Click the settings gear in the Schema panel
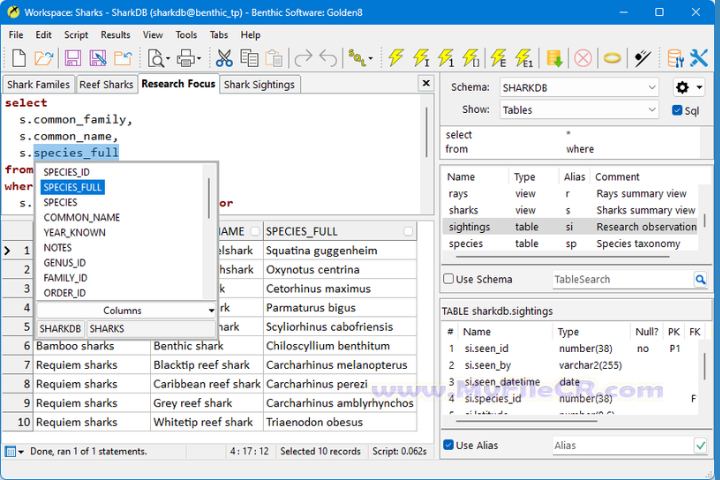The image size is (720, 480). pyautogui.click(x=682, y=87)
